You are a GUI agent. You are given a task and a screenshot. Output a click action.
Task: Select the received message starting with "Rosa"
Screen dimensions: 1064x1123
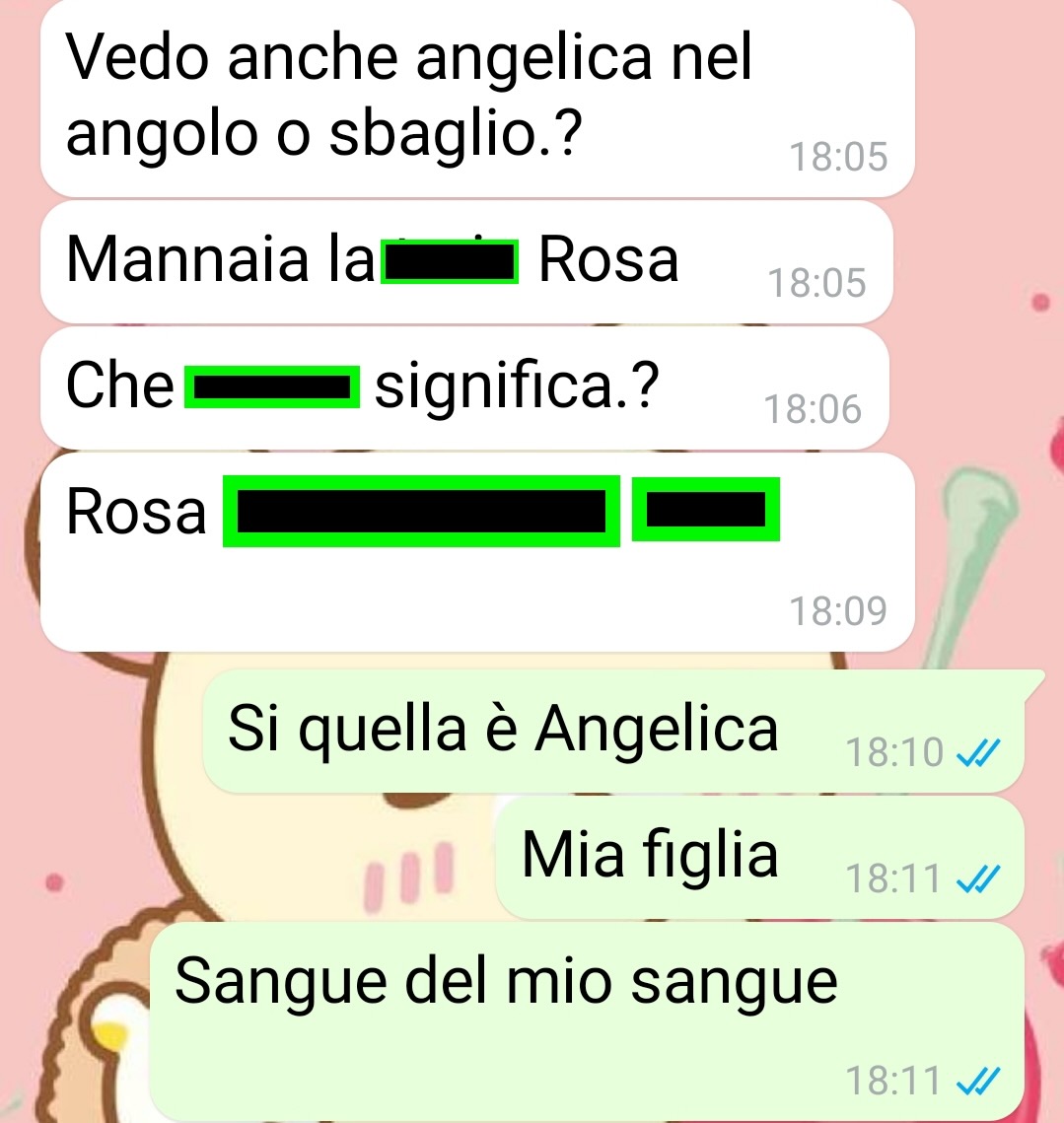tap(477, 551)
